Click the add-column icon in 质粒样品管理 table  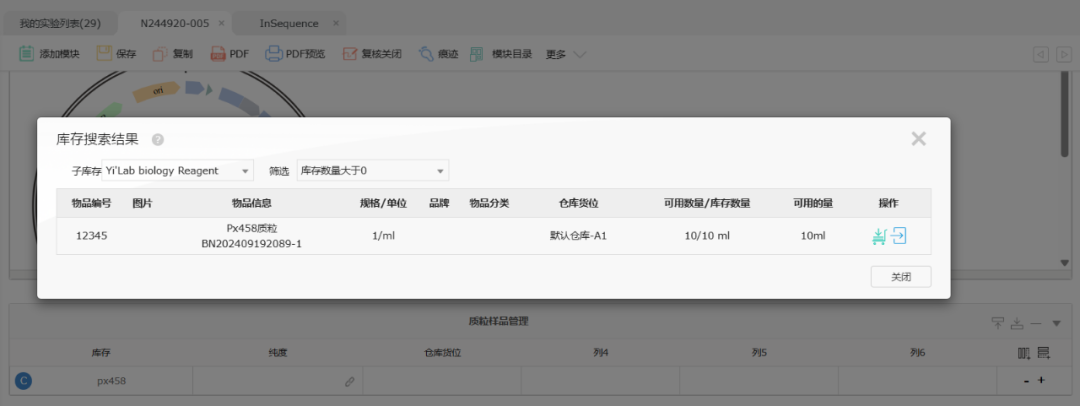tap(1024, 353)
